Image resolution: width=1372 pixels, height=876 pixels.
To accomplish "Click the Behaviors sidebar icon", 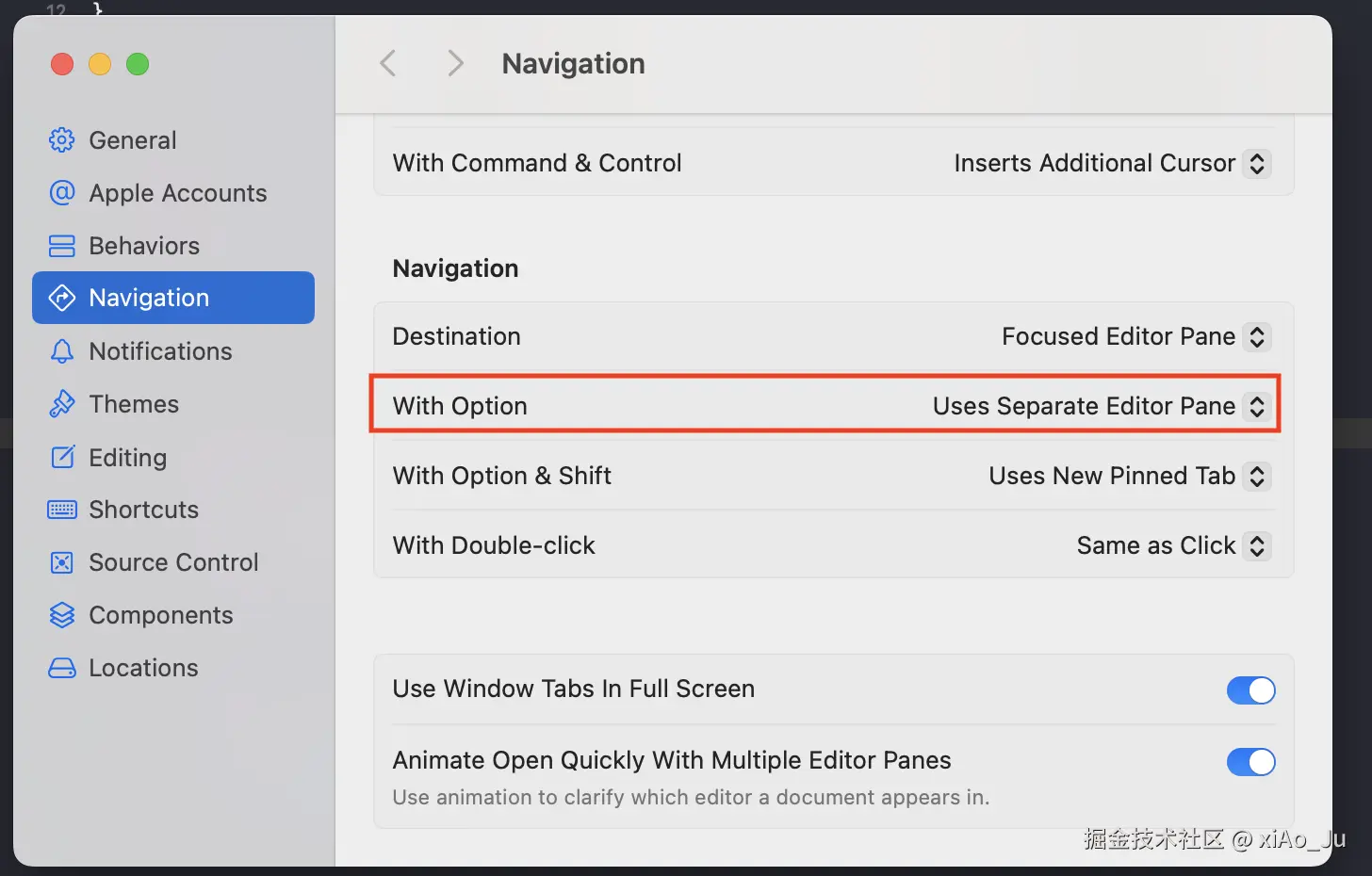I will click(x=62, y=246).
